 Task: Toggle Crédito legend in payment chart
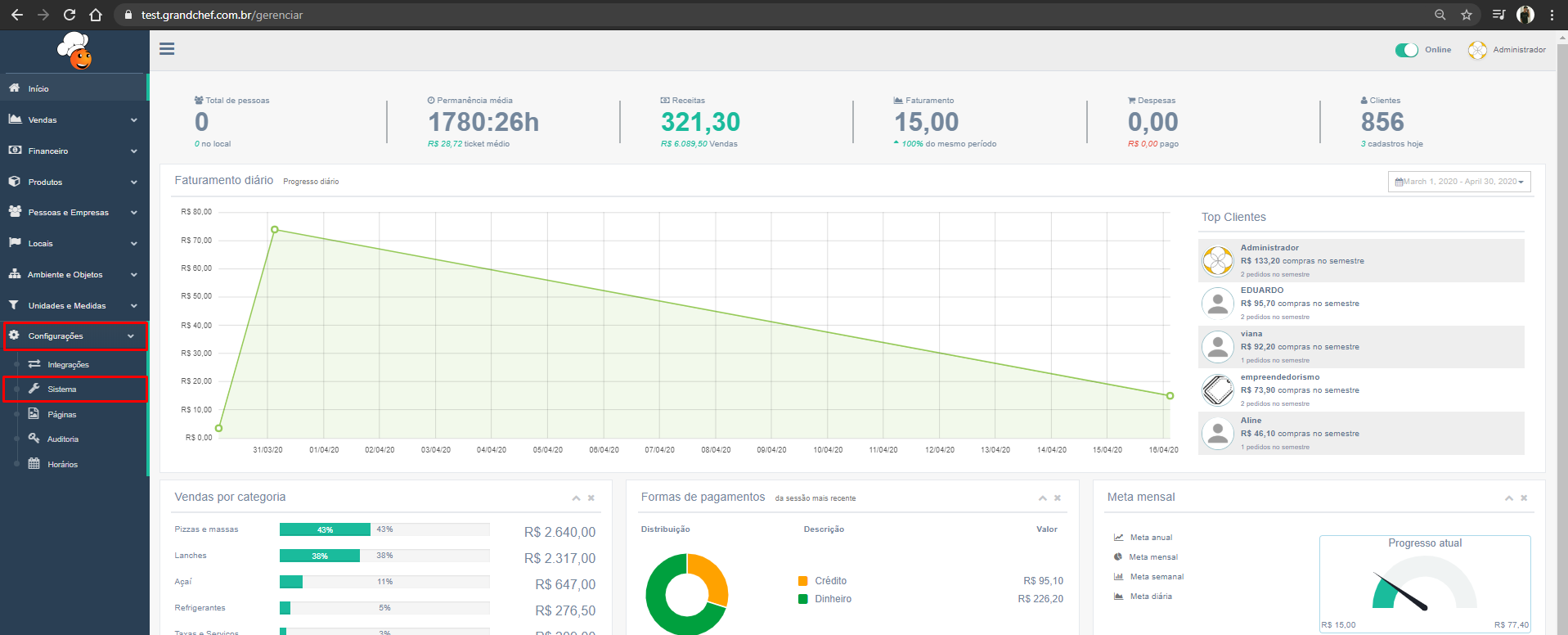(822, 581)
